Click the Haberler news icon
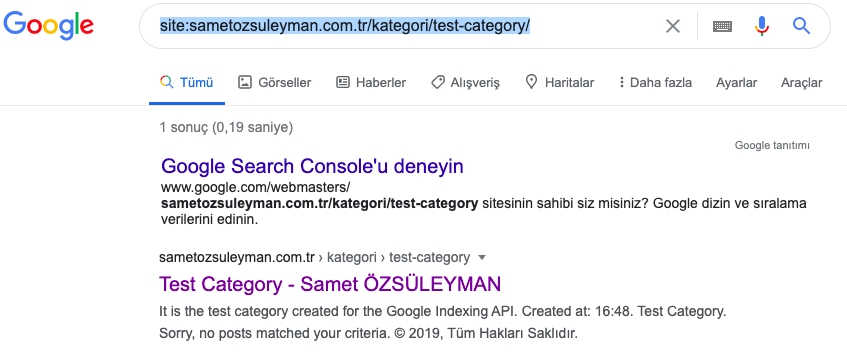Viewport: 847px width, 362px height. click(x=342, y=82)
